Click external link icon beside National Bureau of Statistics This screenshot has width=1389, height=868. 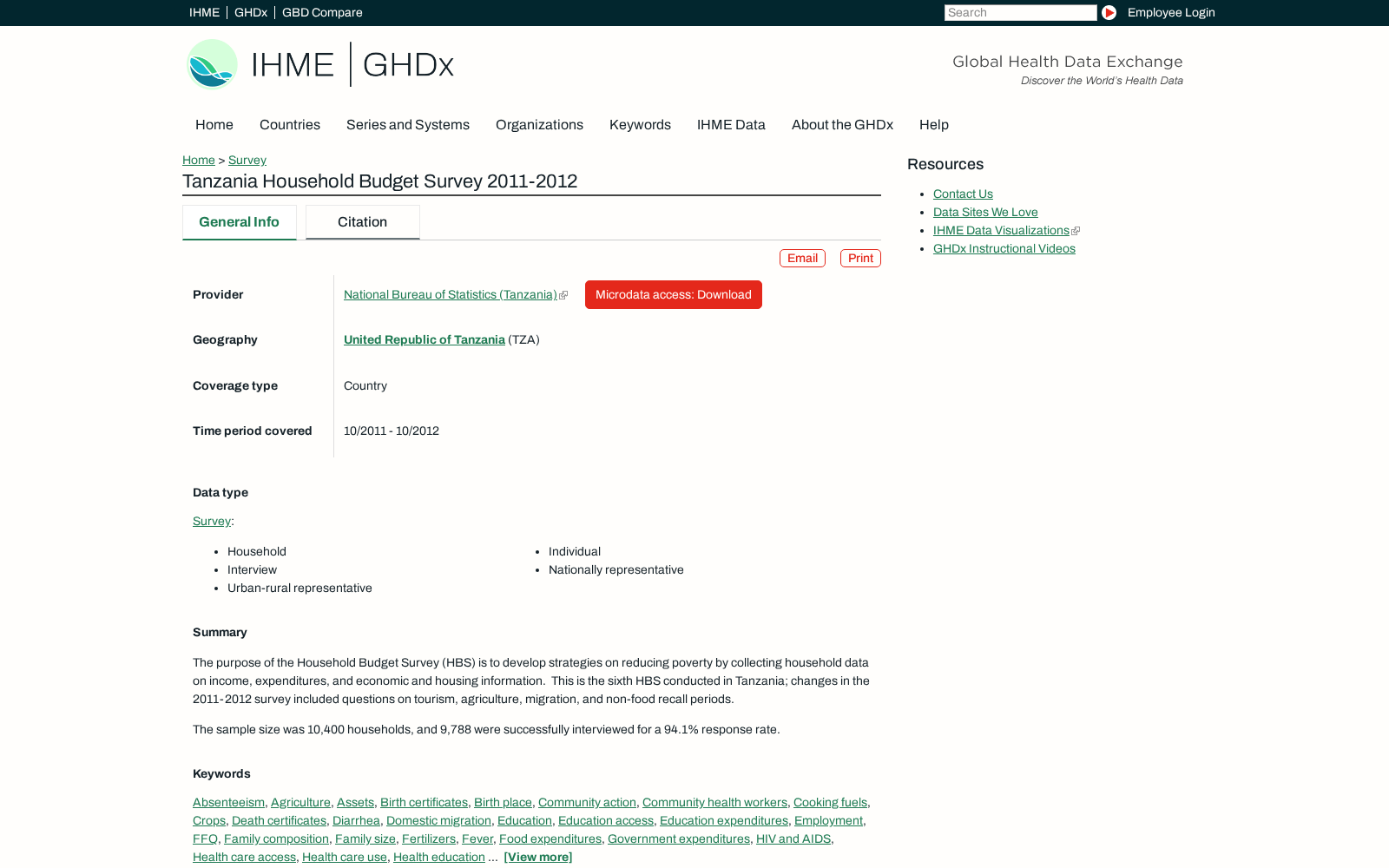tap(563, 295)
